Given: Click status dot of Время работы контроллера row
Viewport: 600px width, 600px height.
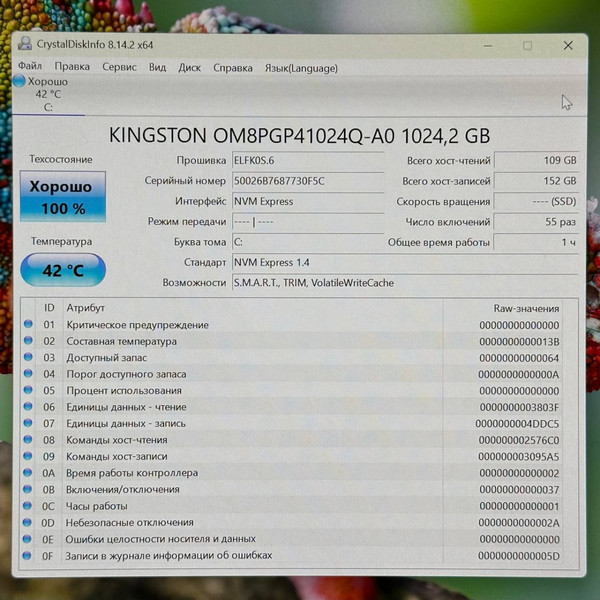Looking at the screenshot, I should [27, 473].
